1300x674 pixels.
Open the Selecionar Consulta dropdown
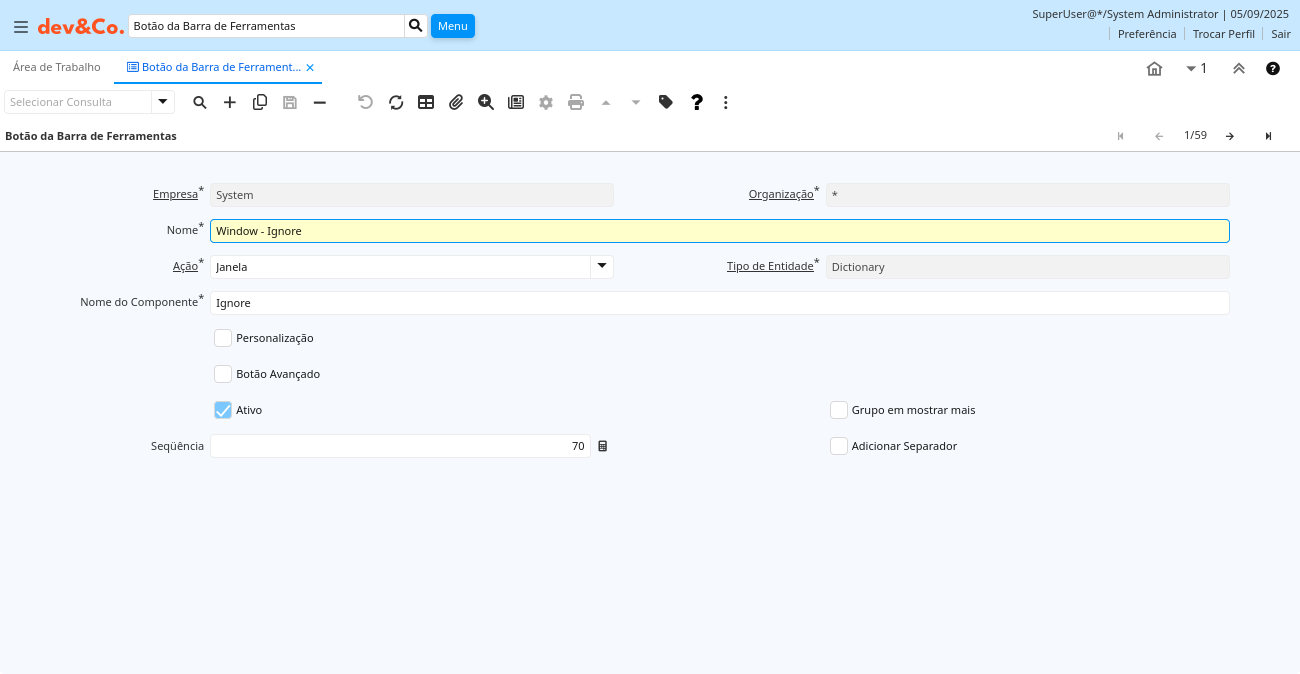162,102
